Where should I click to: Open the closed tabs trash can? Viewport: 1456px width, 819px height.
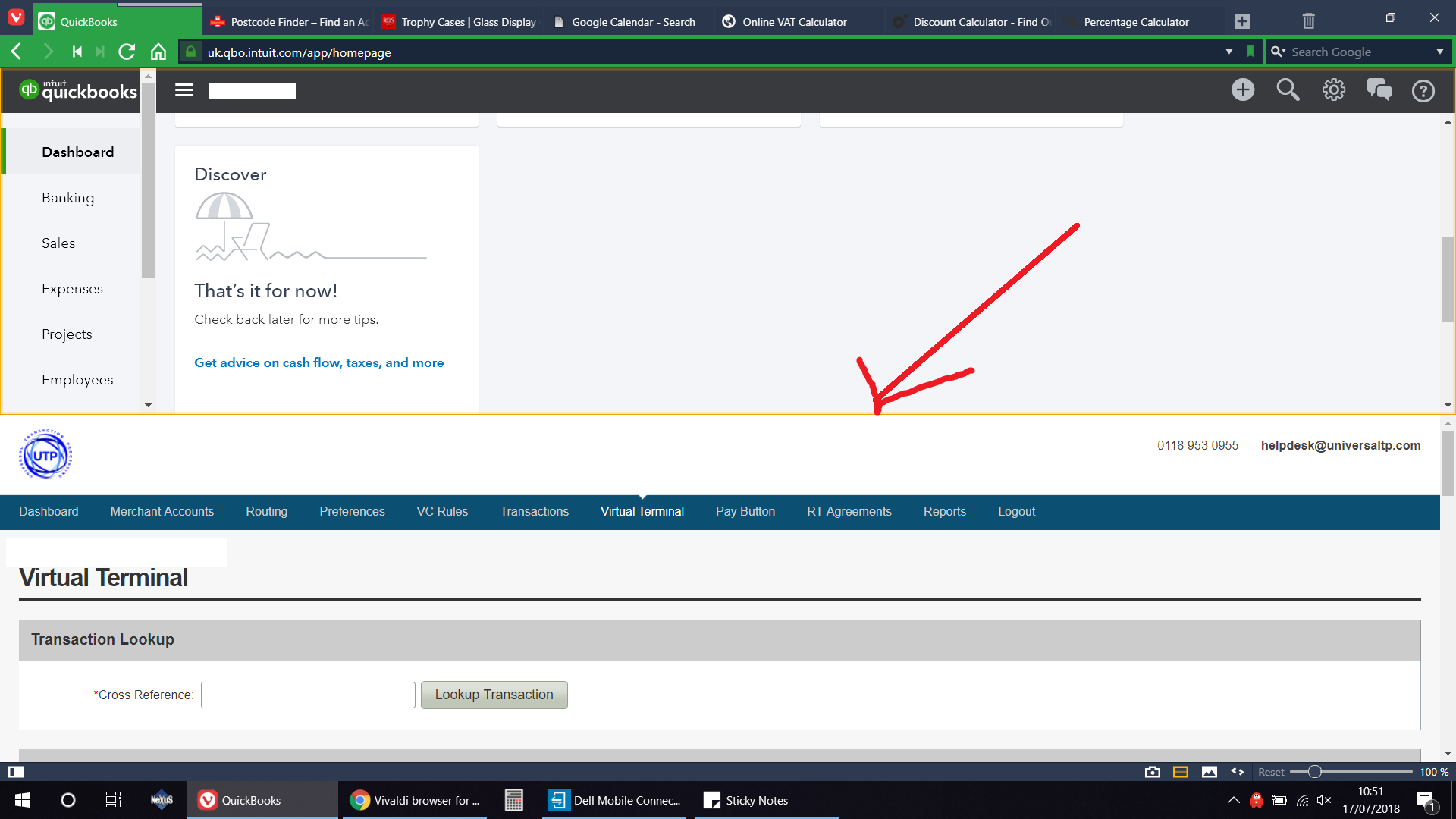coord(1308,21)
